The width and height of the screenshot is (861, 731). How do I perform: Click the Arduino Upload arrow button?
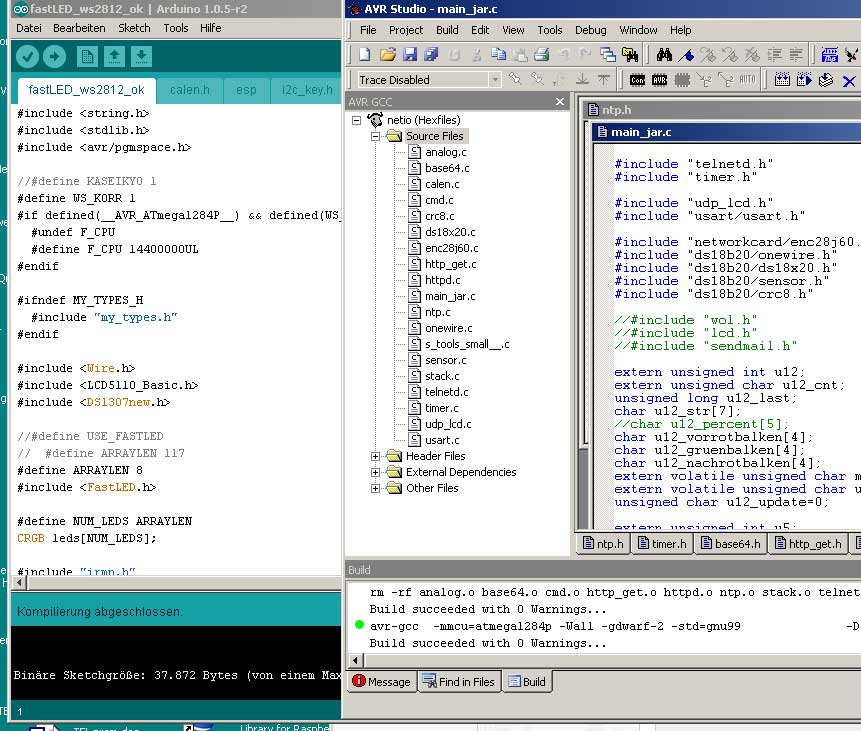tap(54, 57)
